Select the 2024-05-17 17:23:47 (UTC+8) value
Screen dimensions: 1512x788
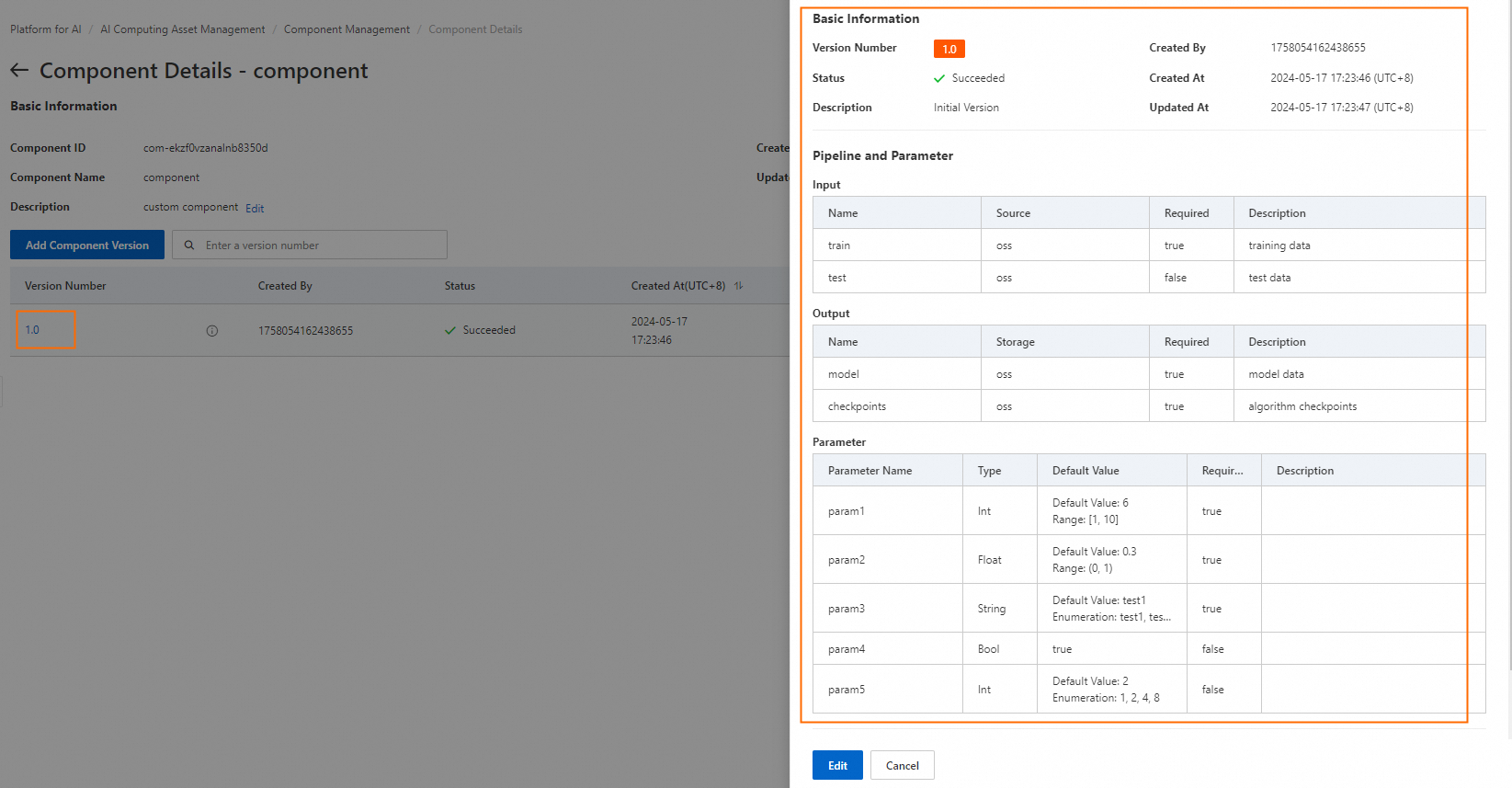click(1342, 108)
